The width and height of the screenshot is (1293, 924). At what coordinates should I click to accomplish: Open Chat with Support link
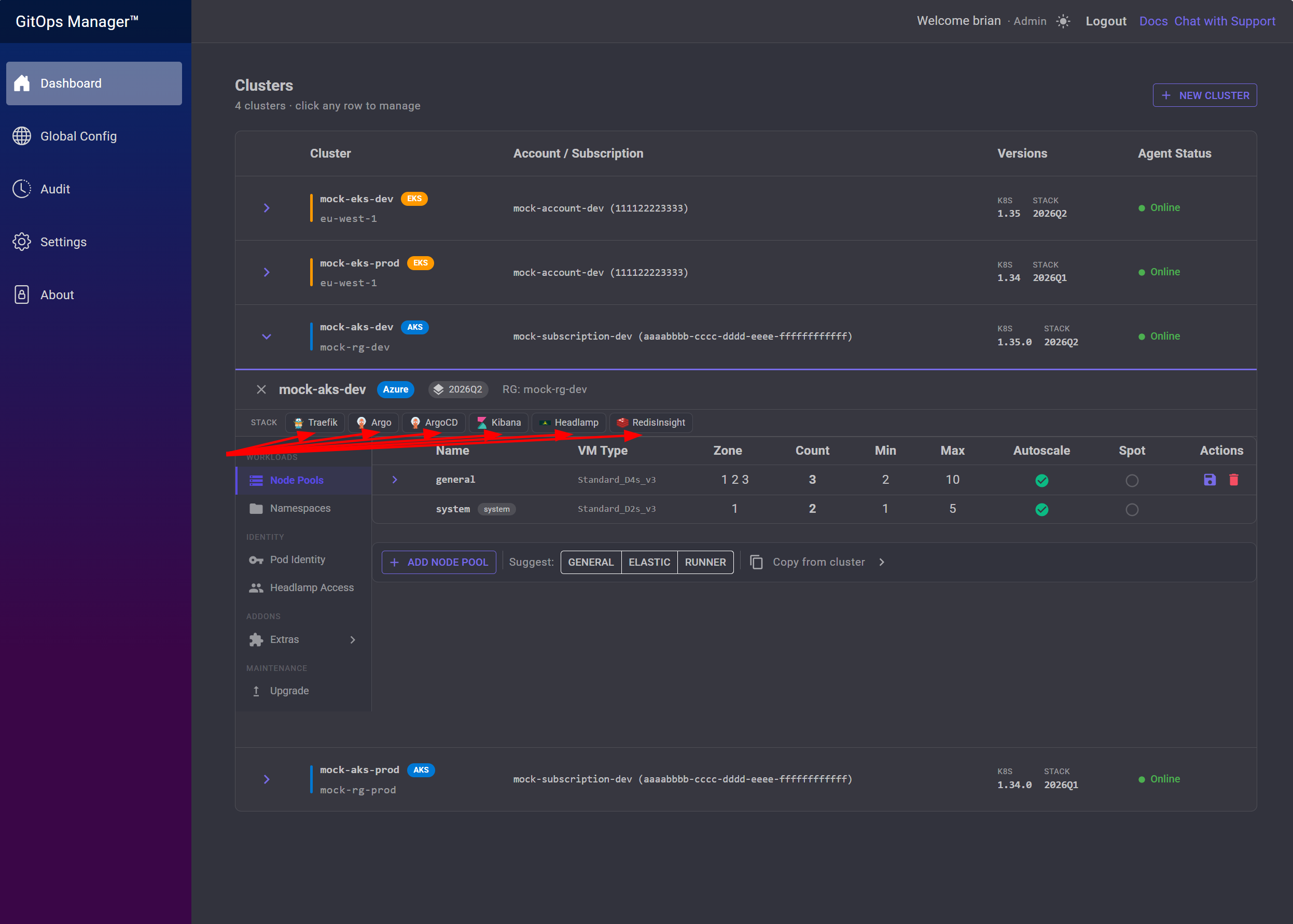(x=1225, y=21)
